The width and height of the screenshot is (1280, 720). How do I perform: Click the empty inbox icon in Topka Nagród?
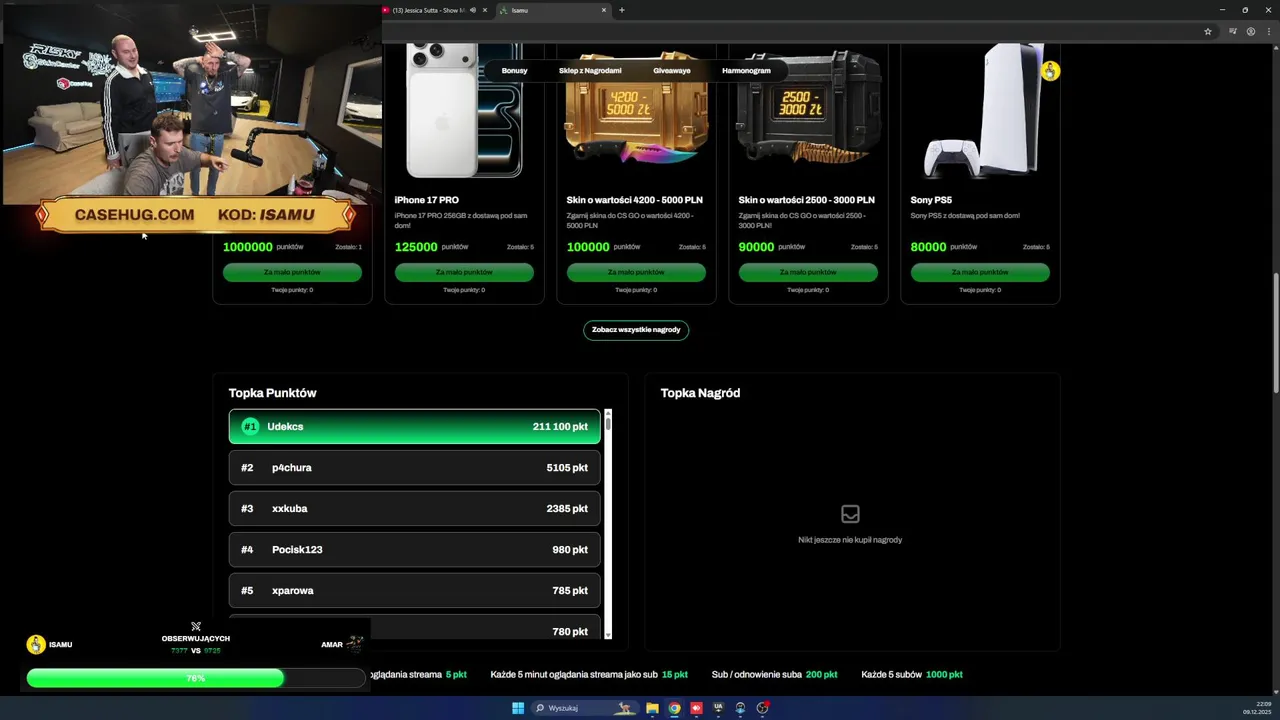(x=850, y=514)
